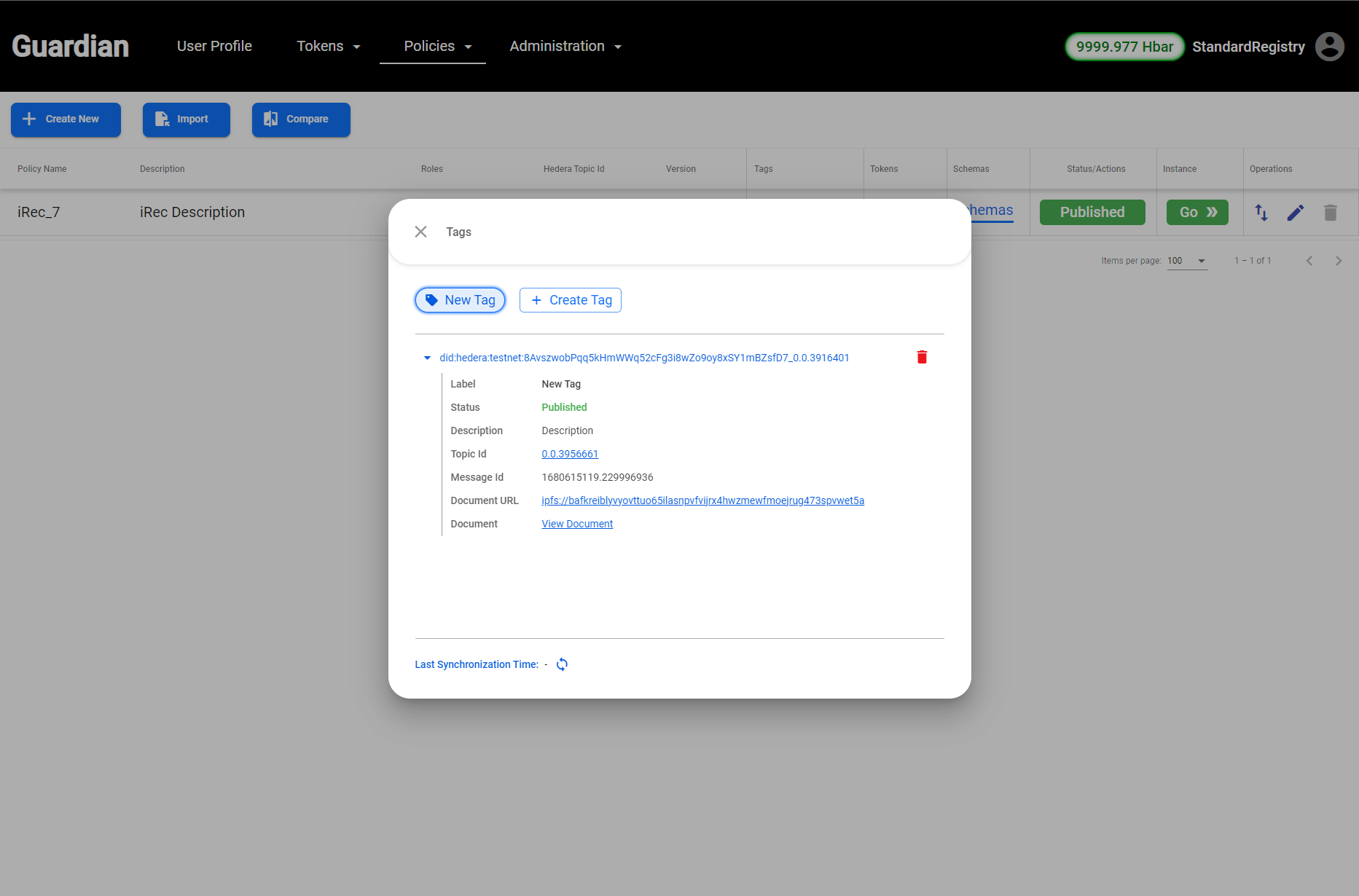Refresh the last synchronization time
The width and height of the screenshot is (1359, 896).
(x=562, y=664)
